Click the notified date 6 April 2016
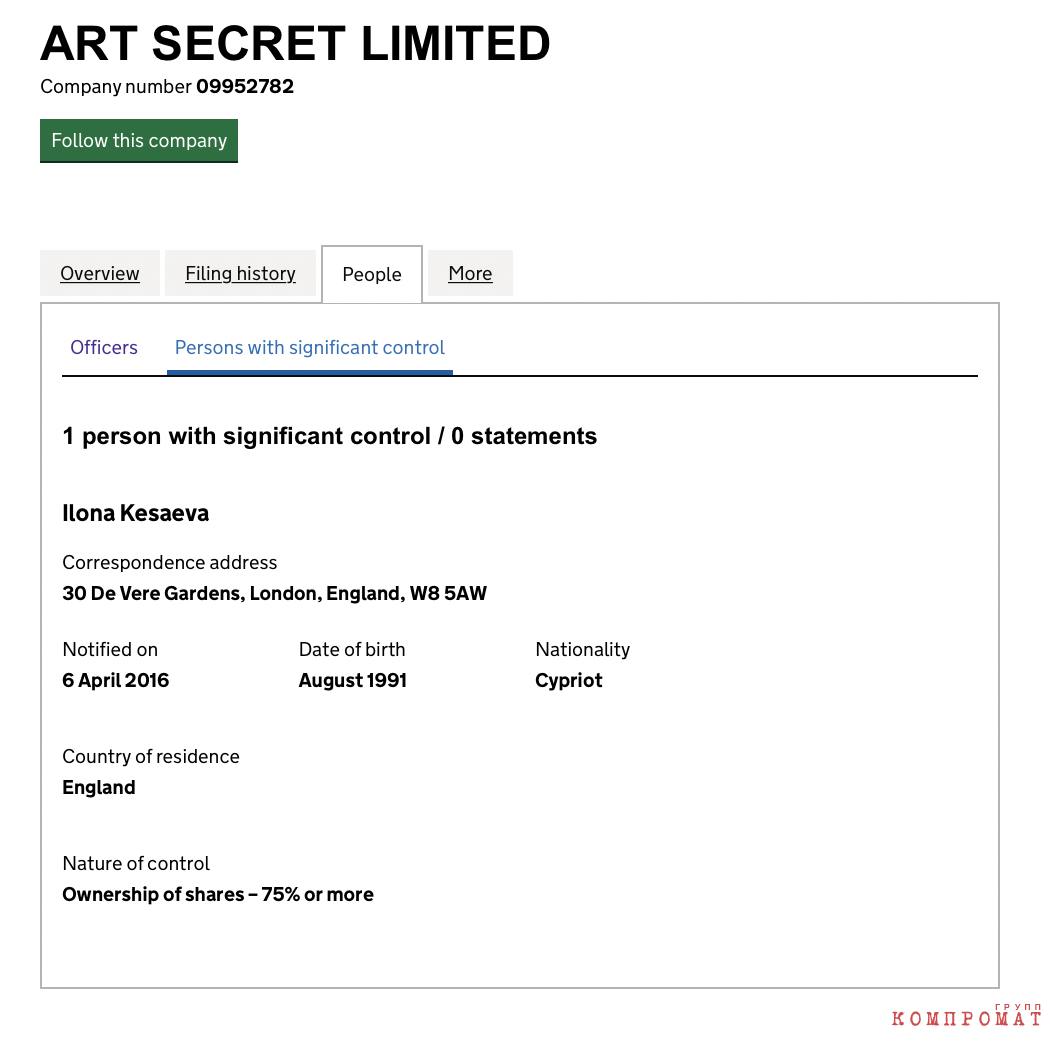The height and width of the screenshot is (1046, 1052). [115, 680]
